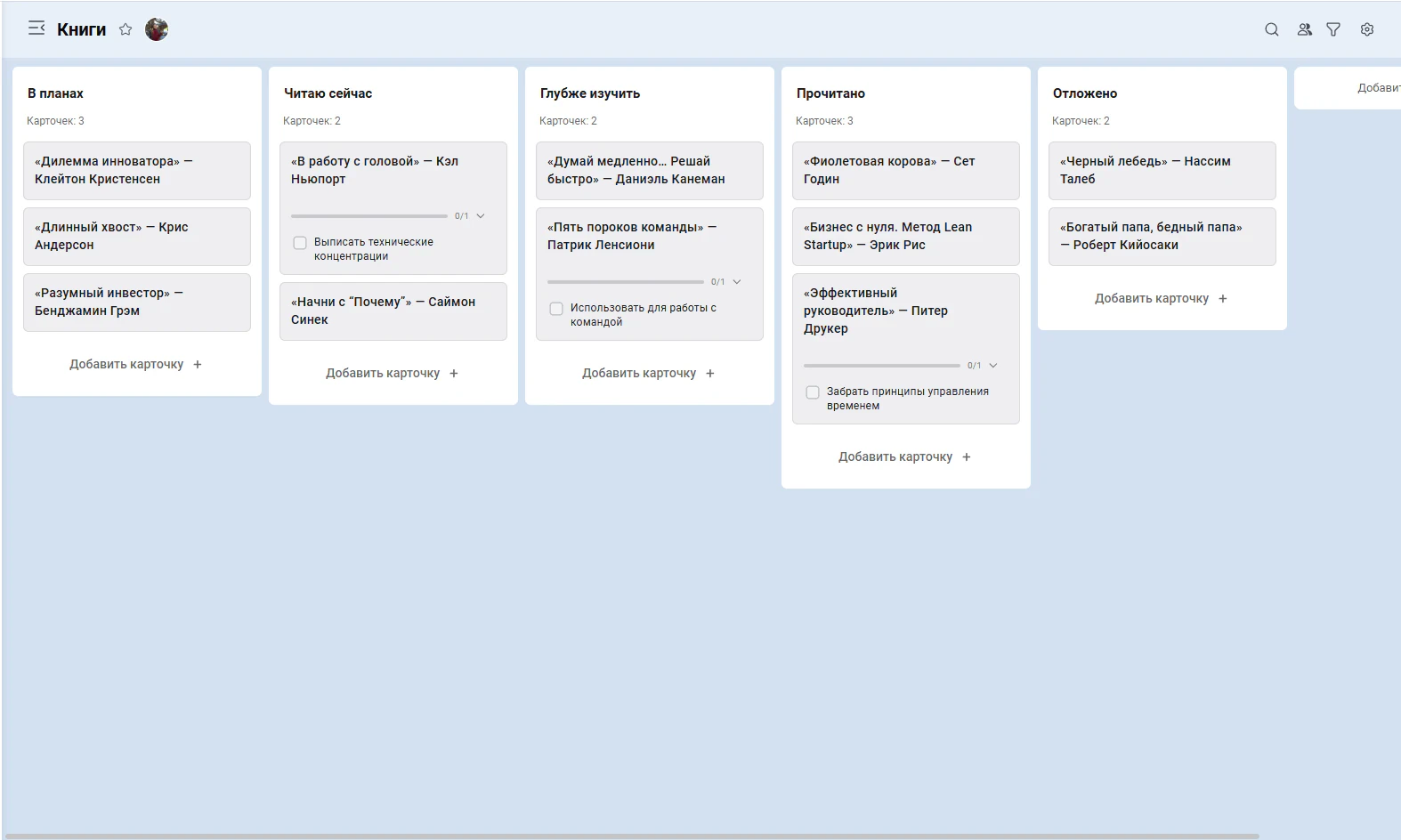Open the filter funnel icon
The height and width of the screenshot is (840, 1401).
click(x=1333, y=29)
